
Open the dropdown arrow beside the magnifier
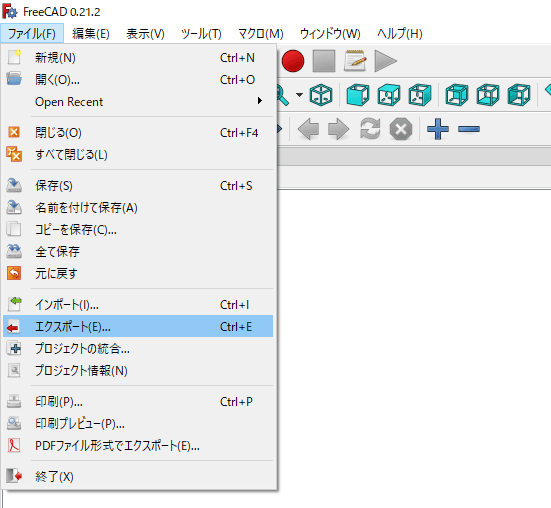pyautogui.click(x=299, y=95)
